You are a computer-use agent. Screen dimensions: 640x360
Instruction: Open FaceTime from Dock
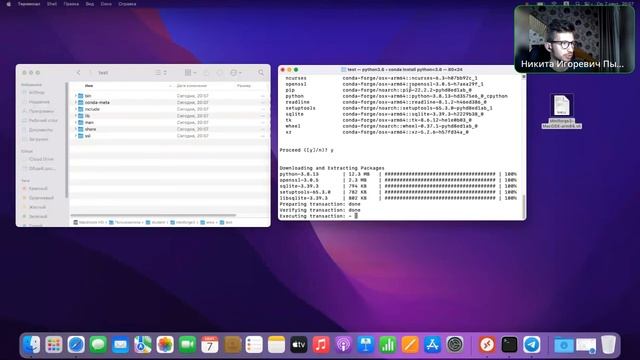(187, 345)
